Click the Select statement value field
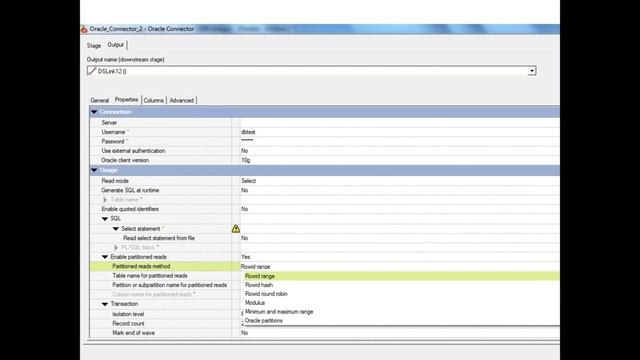Viewport: 640px width, 360px height. click(400, 229)
